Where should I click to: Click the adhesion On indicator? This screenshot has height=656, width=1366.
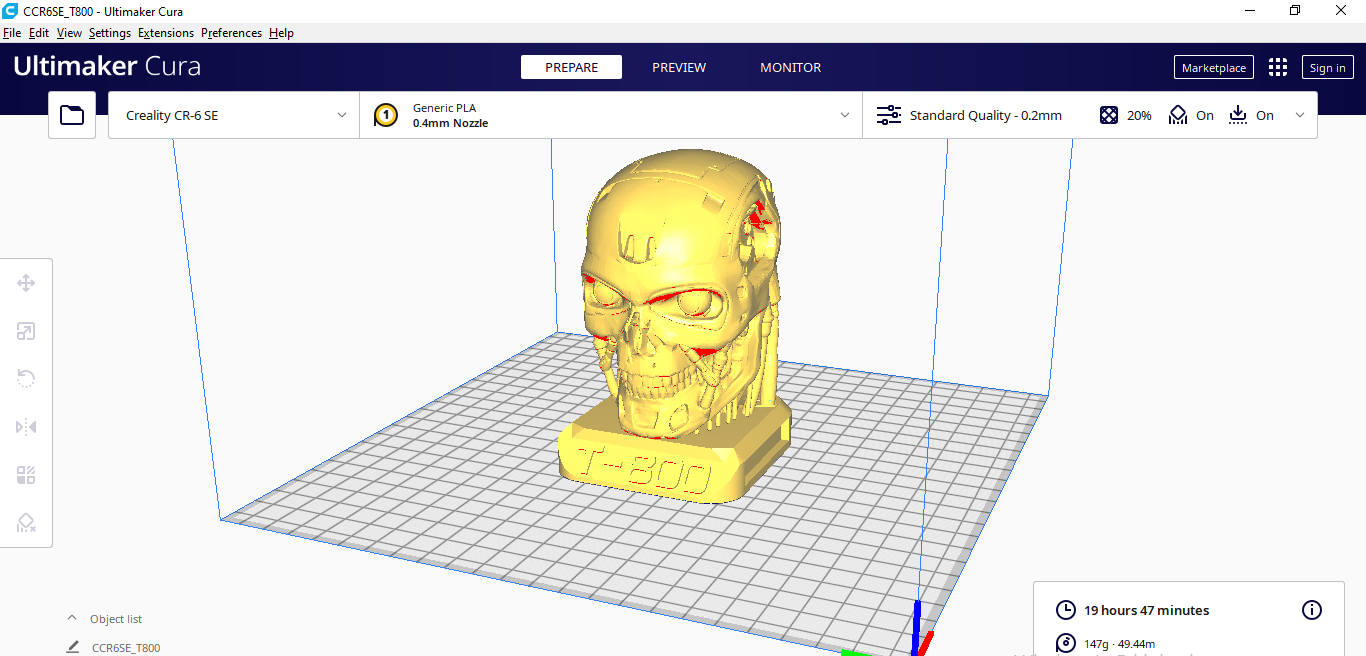1251,115
